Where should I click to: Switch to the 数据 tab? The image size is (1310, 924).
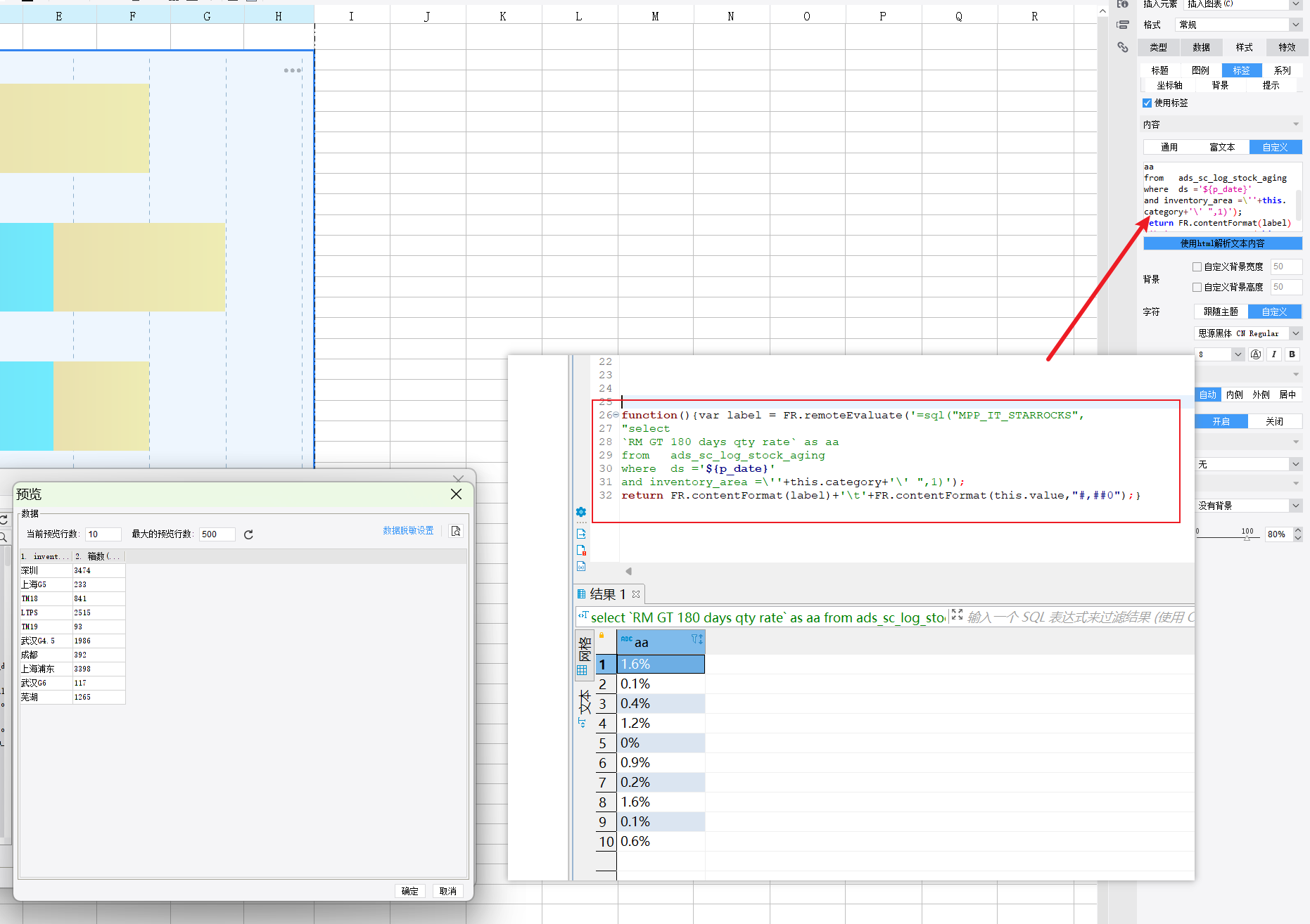(1201, 47)
